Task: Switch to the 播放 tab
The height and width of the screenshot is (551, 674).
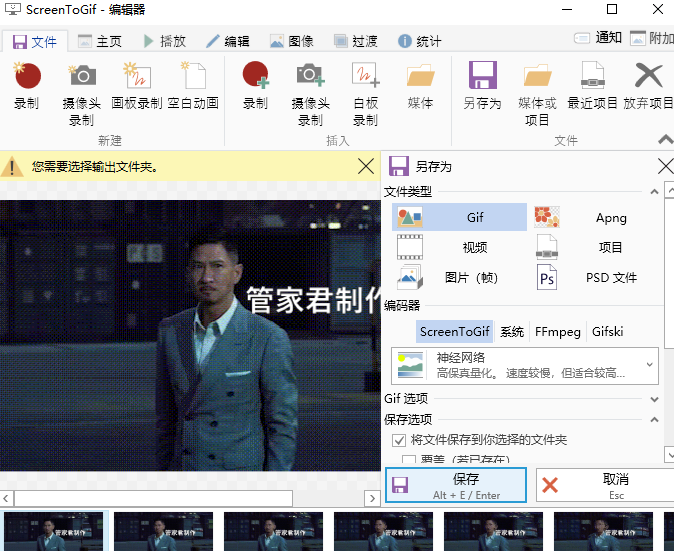Action: pyautogui.click(x=164, y=41)
